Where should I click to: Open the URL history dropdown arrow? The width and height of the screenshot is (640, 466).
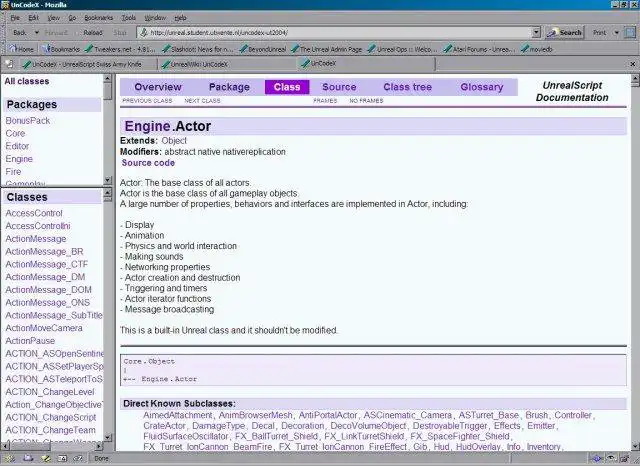coord(536,33)
